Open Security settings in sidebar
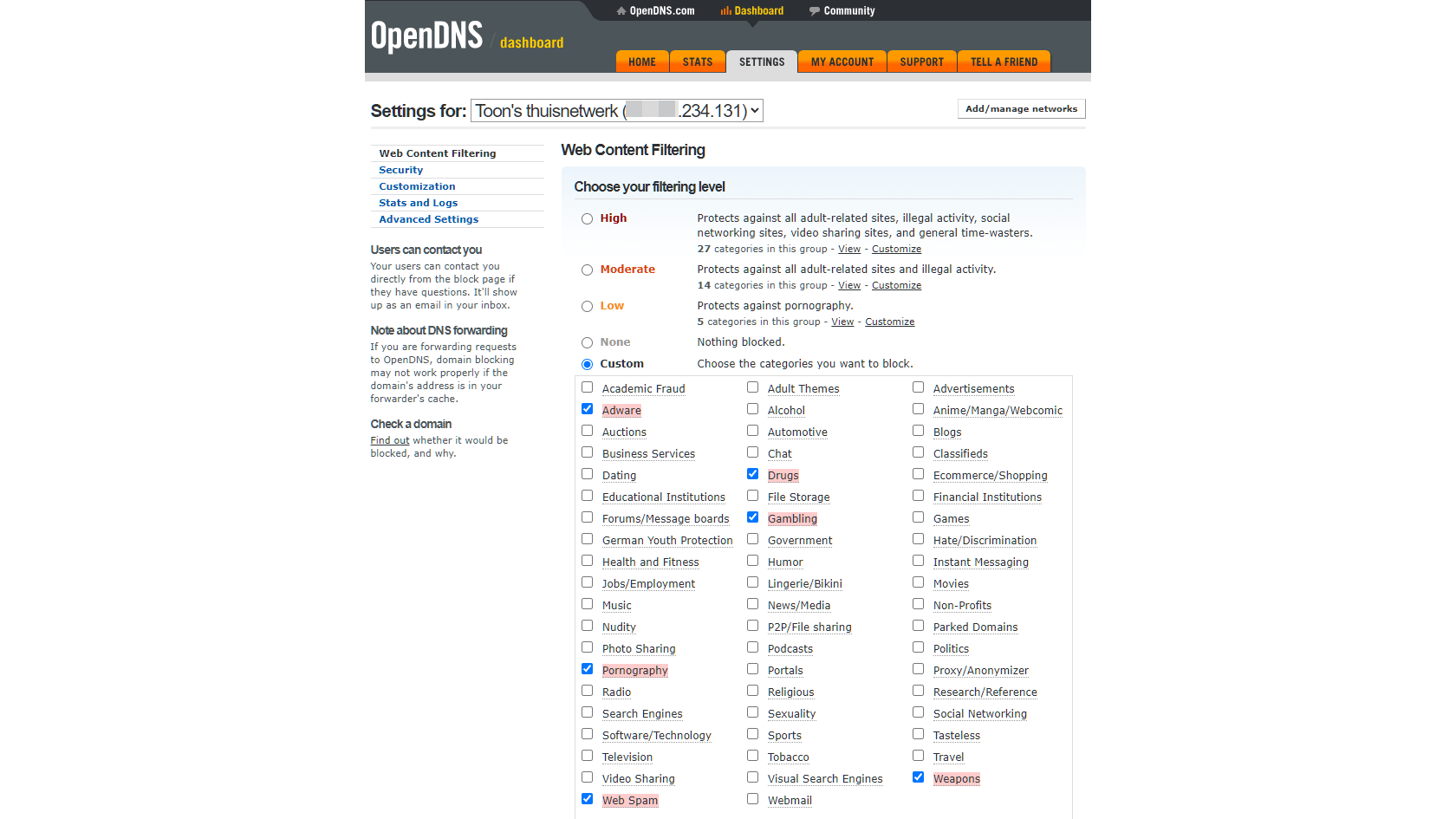Viewport: 1456px width, 819px height. point(401,170)
